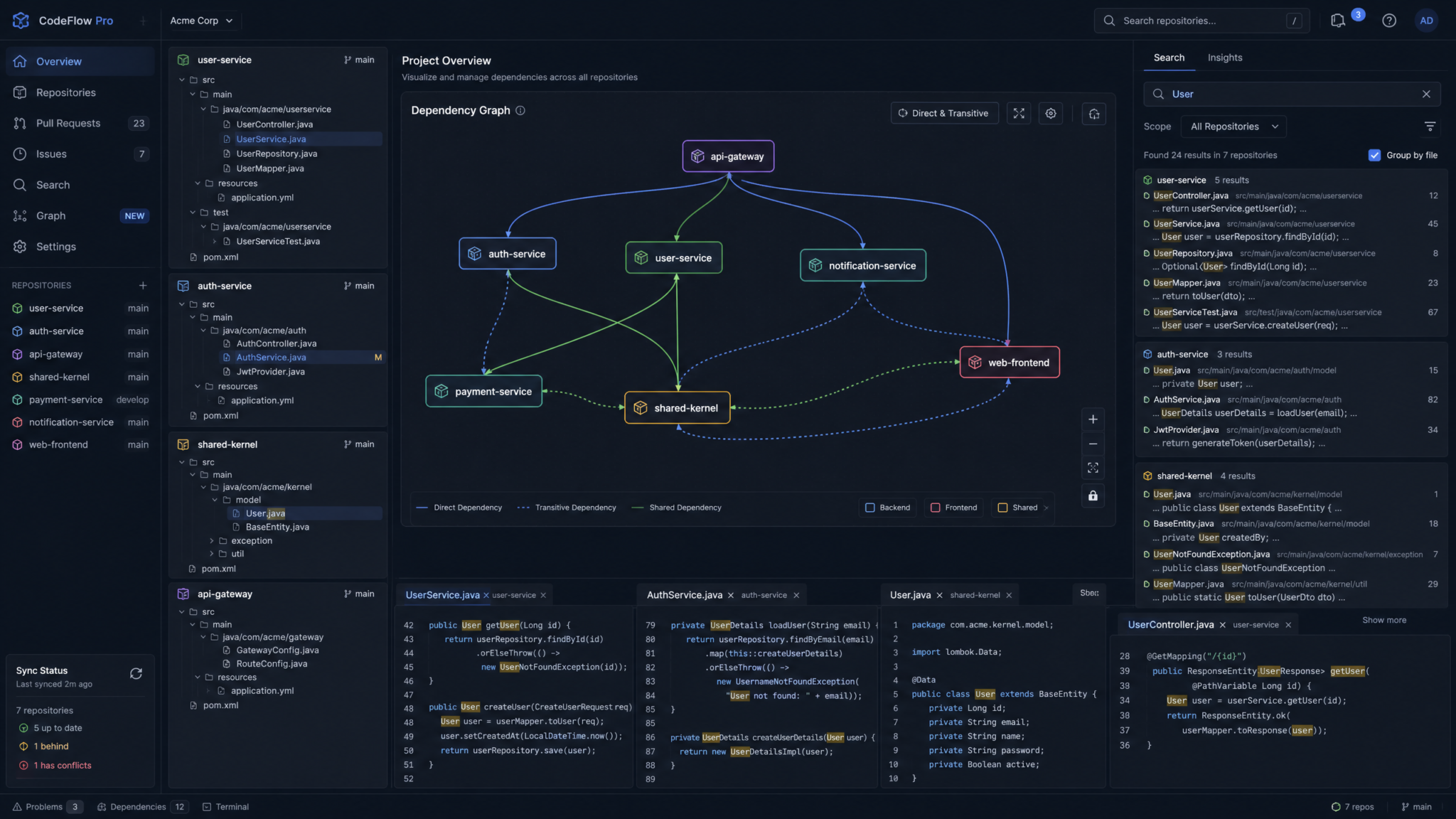Open the search results filter icon
The height and width of the screenshot is (819, 1456).
(1430, 127)
